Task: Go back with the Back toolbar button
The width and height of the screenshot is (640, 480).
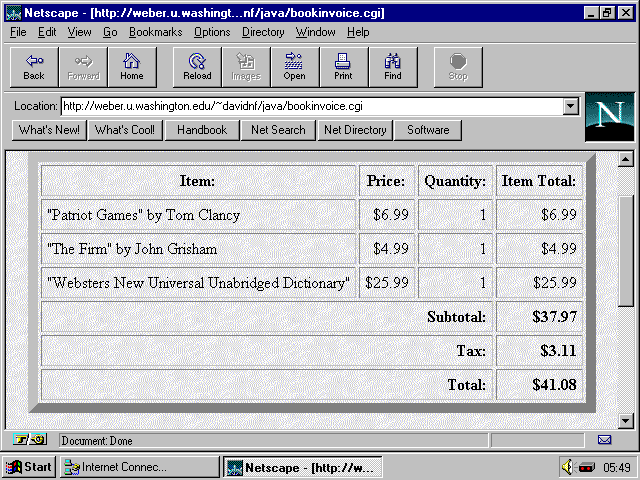Action: pos(34,67)
